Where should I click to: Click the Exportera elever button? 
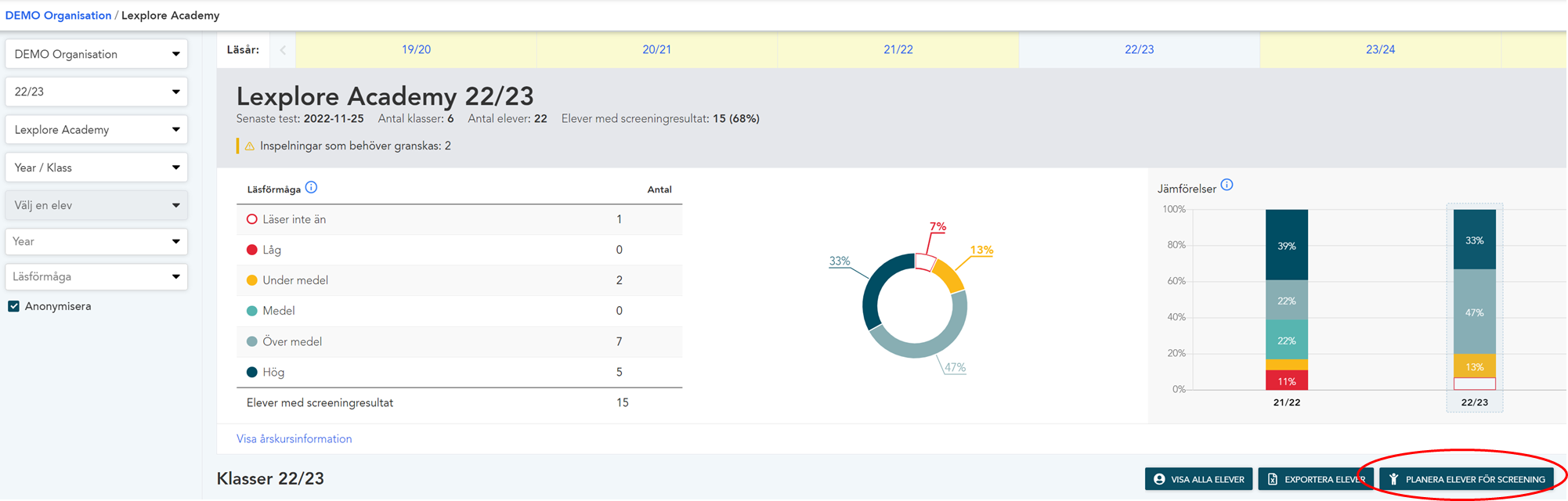pyautogui.click(x=1315, y=479)
